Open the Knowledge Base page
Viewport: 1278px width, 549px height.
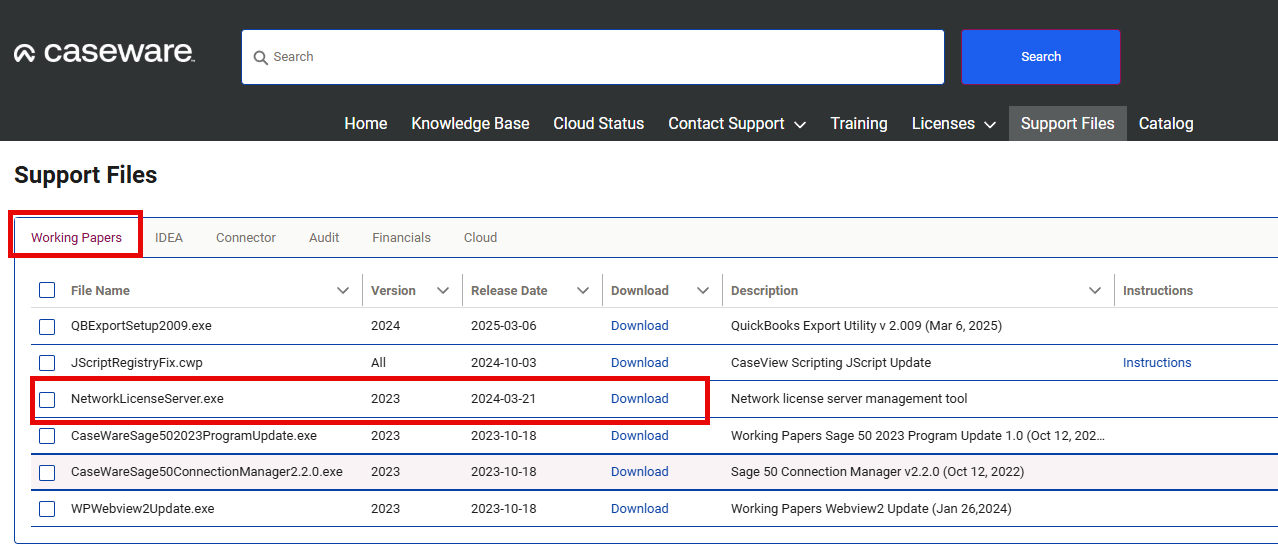pos(470,124)
